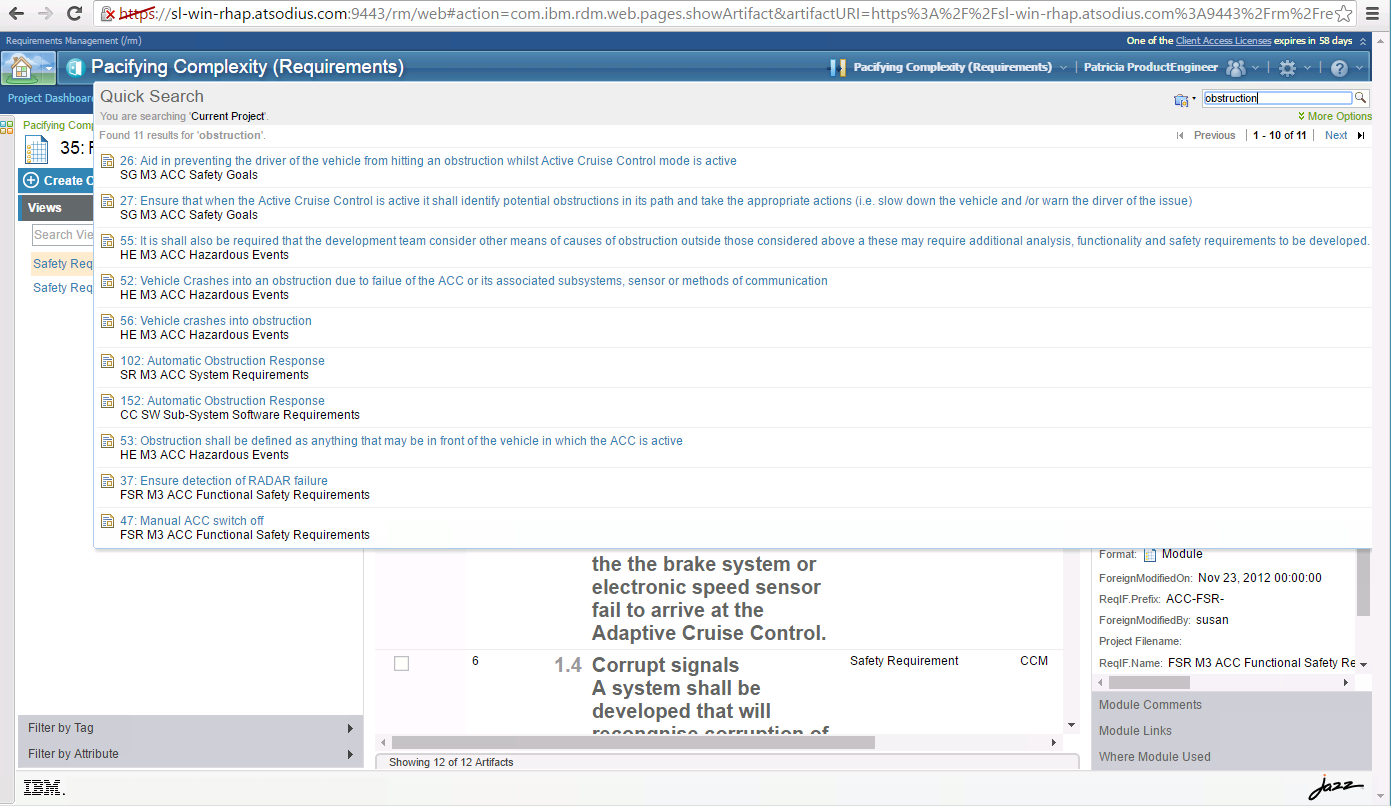Open the Chrome menu icon
The image size is (1391, 806).
tap(1373, 14)
